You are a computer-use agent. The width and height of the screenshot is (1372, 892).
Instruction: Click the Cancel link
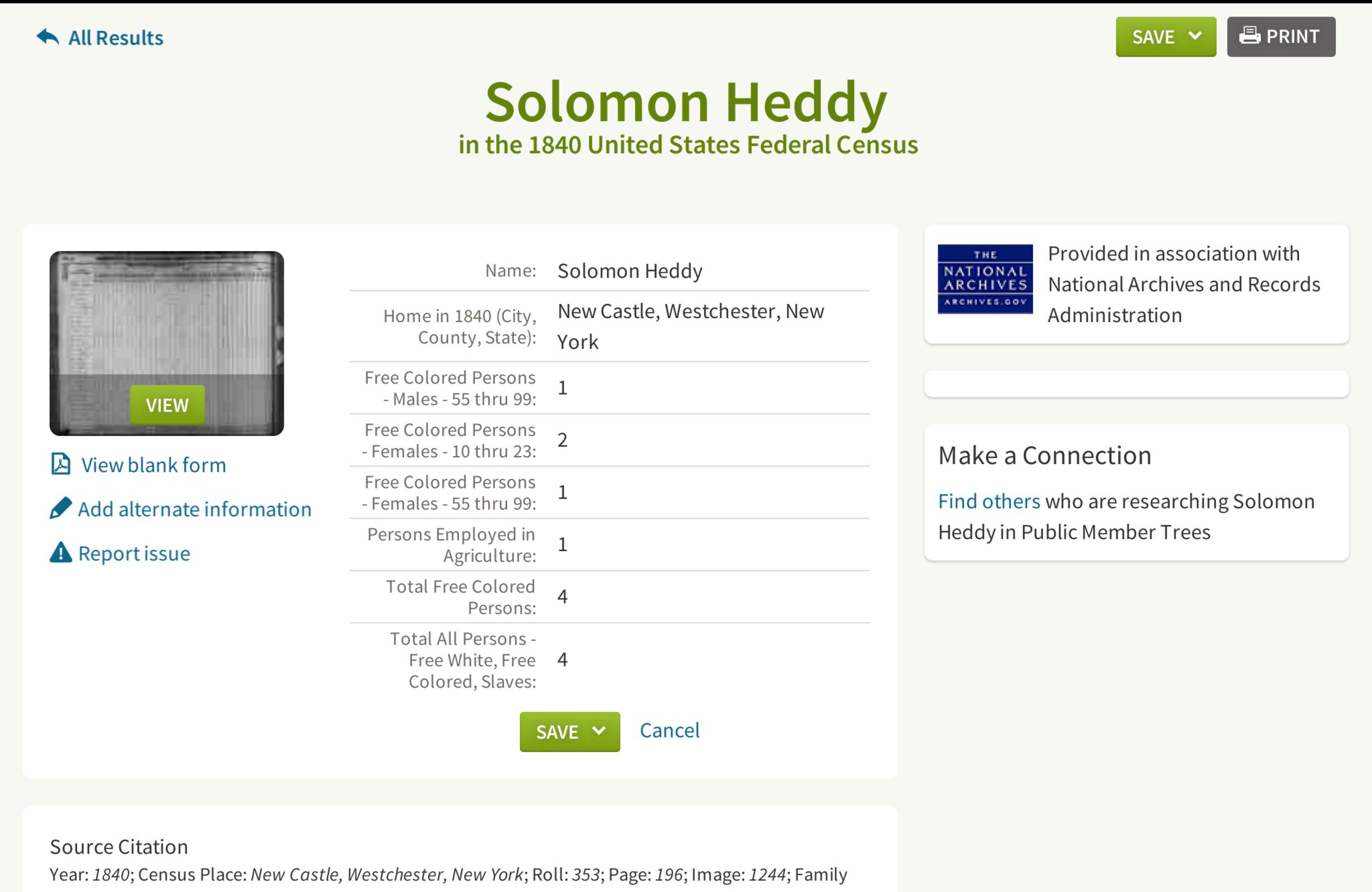click(669, 731)
